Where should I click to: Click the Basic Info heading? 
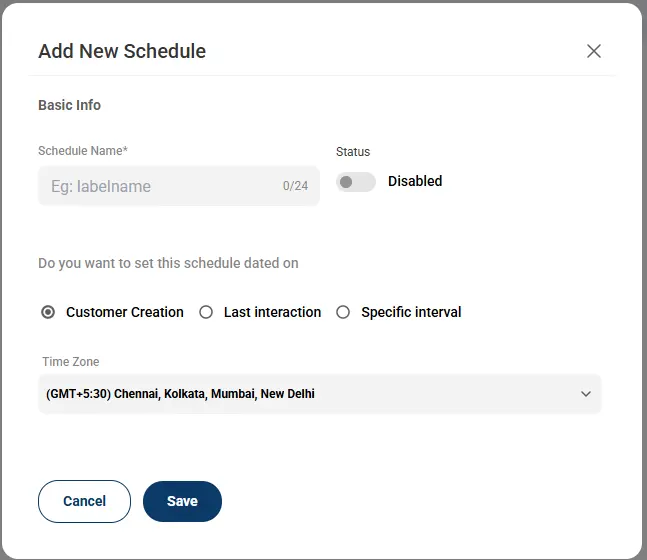(69, 105)
